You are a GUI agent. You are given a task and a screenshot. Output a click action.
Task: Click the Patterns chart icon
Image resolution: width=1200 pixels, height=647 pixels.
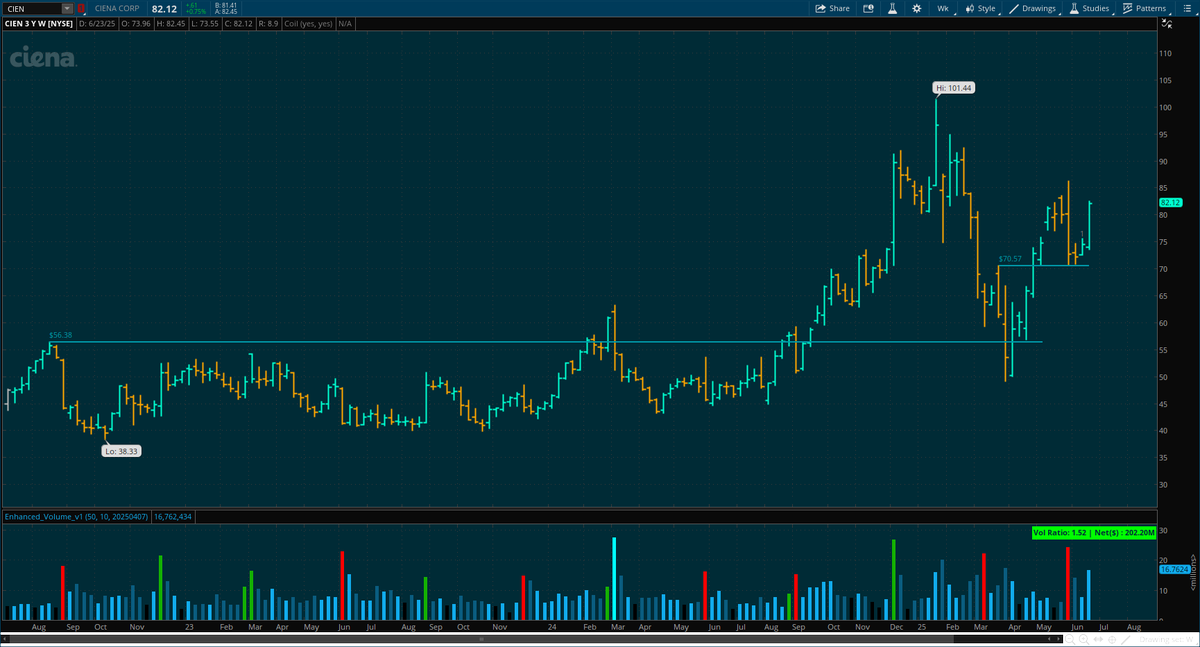point(1127,8)
